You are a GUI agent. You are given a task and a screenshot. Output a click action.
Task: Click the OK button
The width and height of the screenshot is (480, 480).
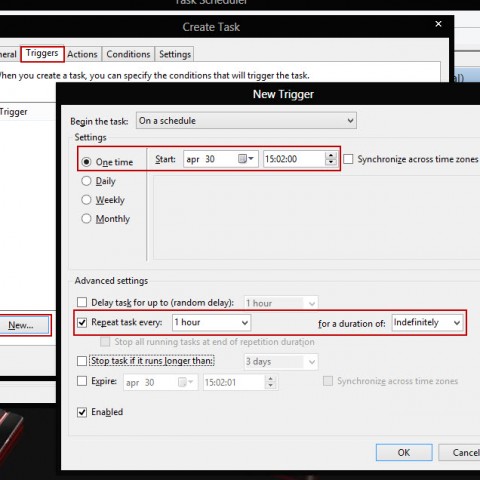(x=404, y=452)
